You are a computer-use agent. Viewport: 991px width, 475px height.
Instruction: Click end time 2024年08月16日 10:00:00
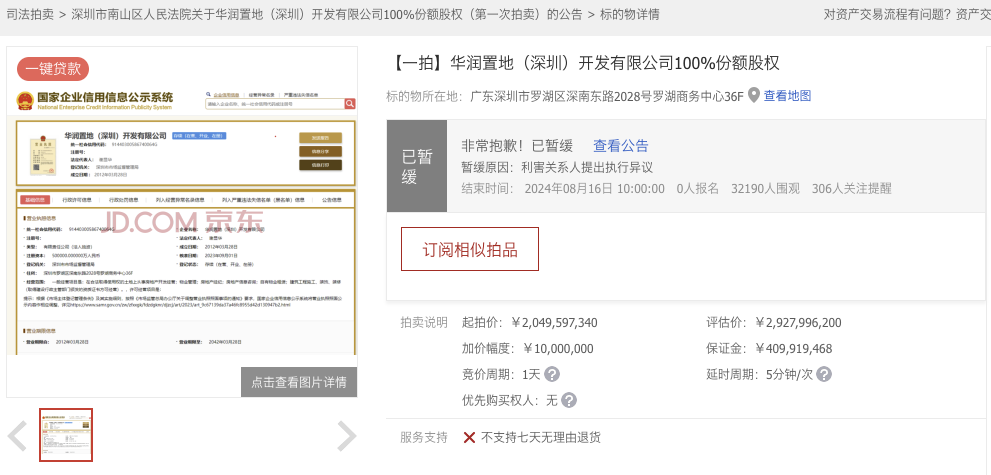594,188
